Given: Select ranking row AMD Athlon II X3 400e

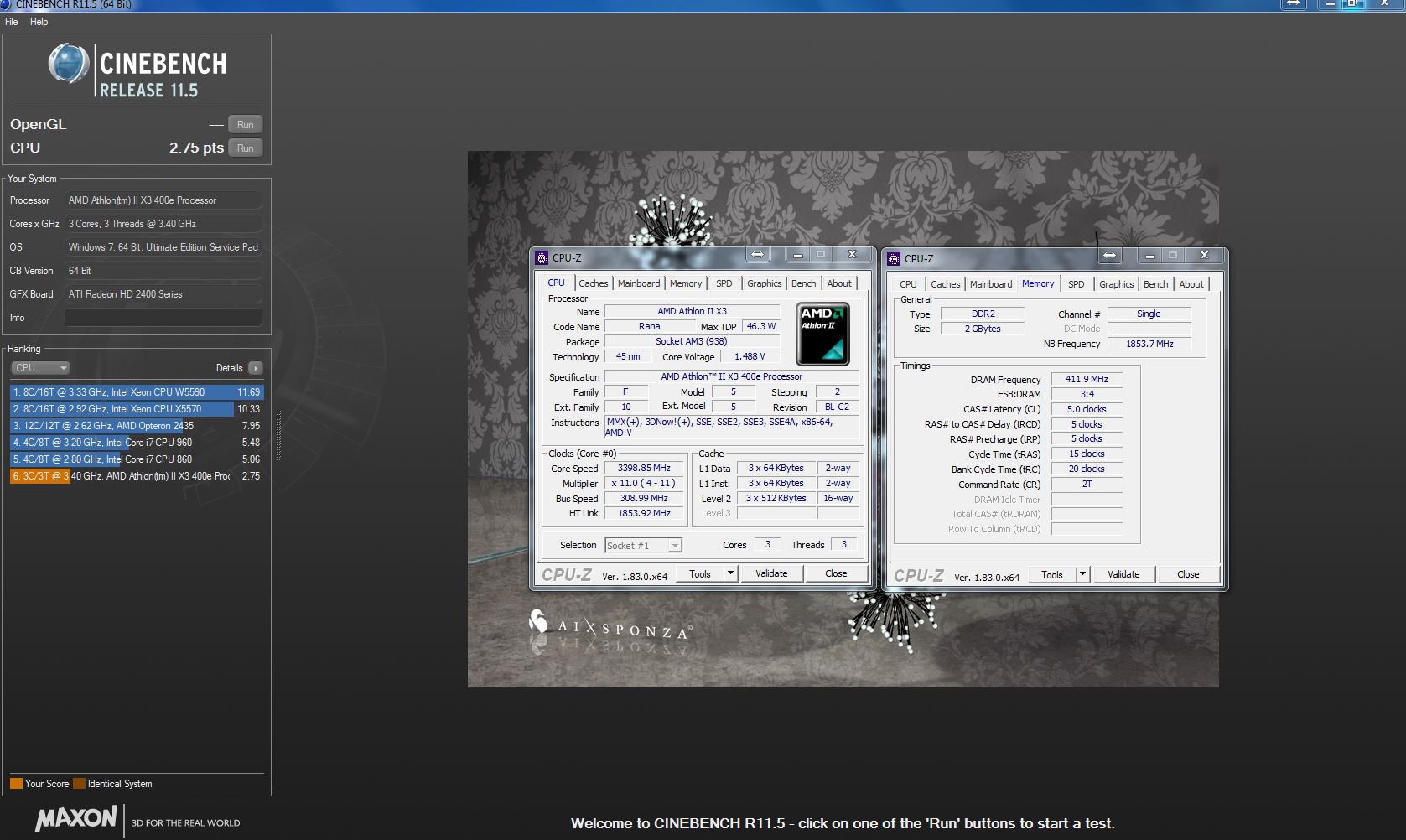Looking at the screenshot, I should pyautogui.click(x=137, y=476).
